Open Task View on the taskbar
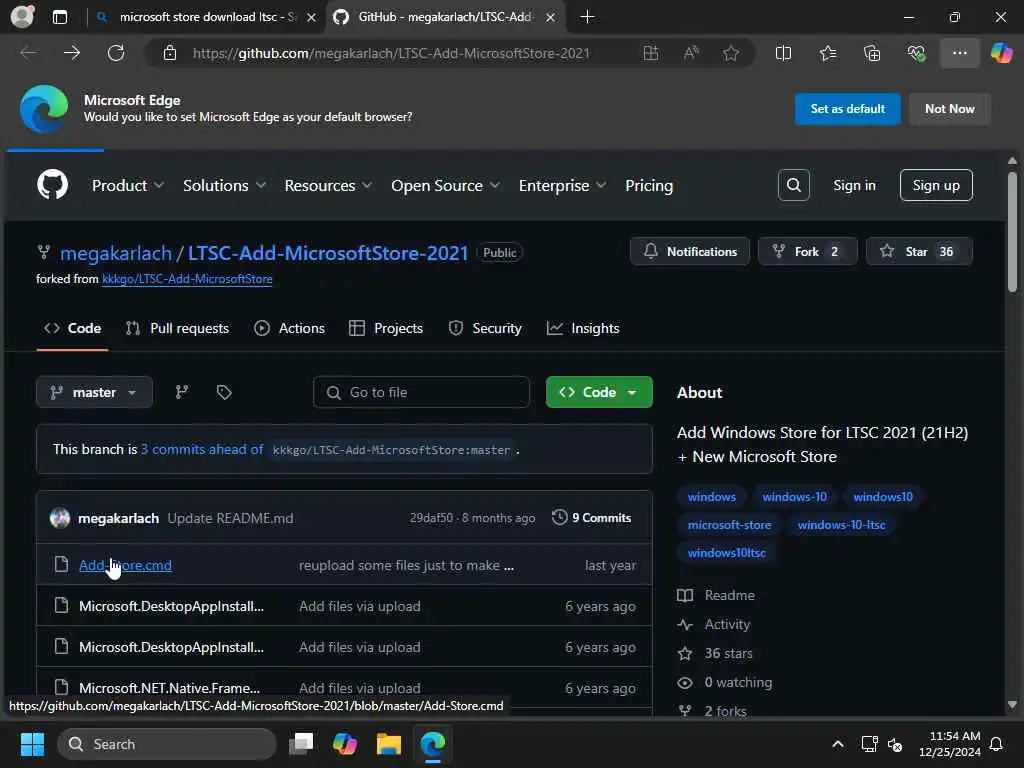1024x768 pixels. (x=301, y=744)
